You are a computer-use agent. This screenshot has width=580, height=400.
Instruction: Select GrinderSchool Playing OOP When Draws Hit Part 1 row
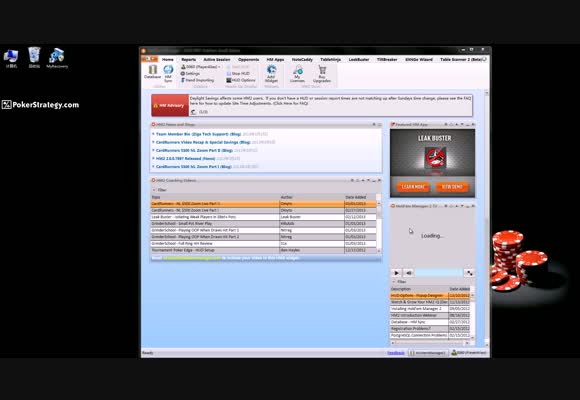263,230
